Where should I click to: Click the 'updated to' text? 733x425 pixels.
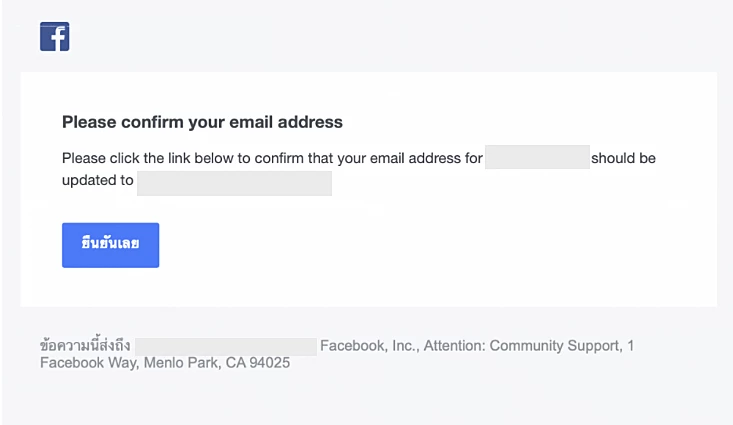[x=98, y=180]
